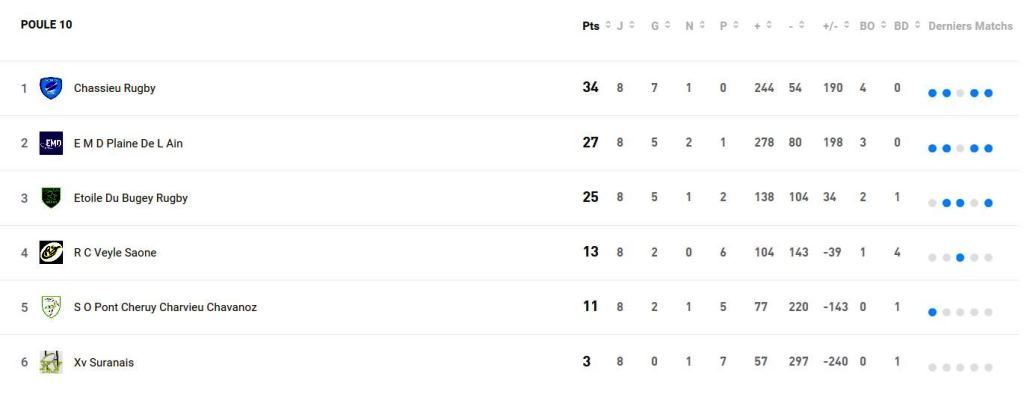This screenshot has width=1024, height=415.
Task: Click the blue match dot for R C Veyle Saone
Action: click(x=960, y=257)
